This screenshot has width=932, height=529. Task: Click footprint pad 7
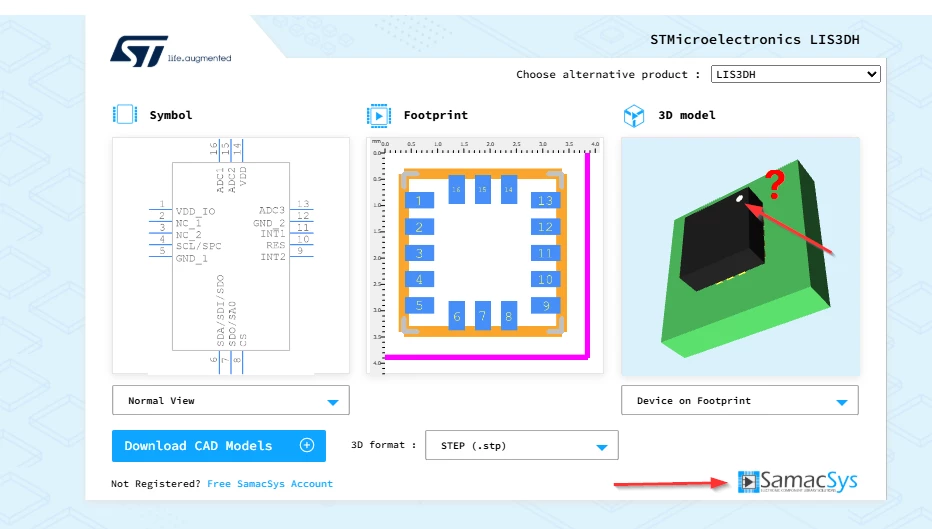[x=483, y=315]
